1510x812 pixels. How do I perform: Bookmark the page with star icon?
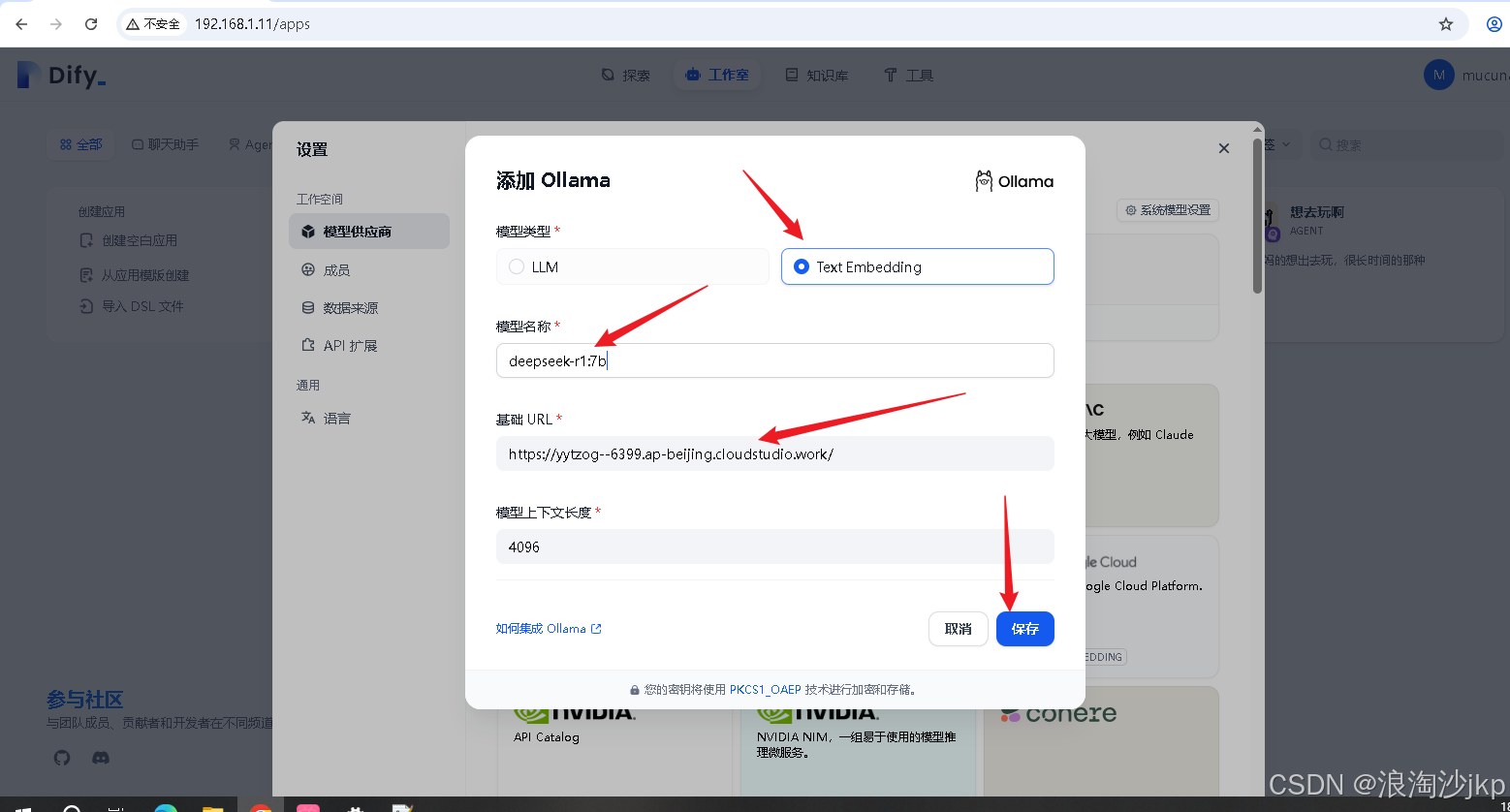1446,24
